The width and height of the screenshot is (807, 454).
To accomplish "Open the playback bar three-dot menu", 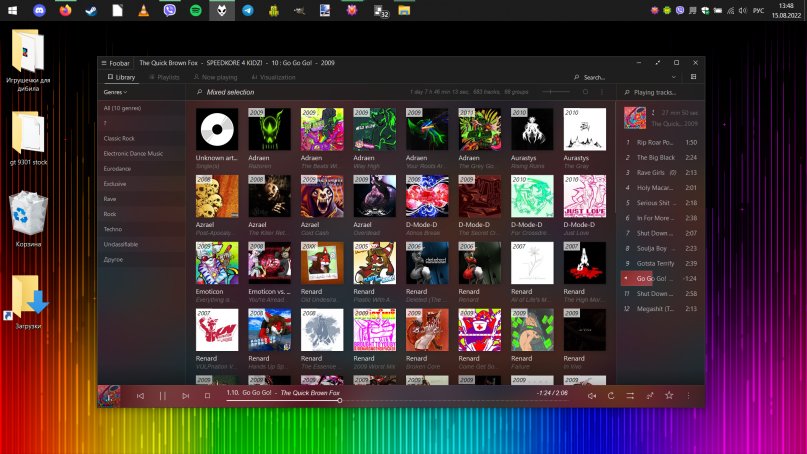I will 690,396.
